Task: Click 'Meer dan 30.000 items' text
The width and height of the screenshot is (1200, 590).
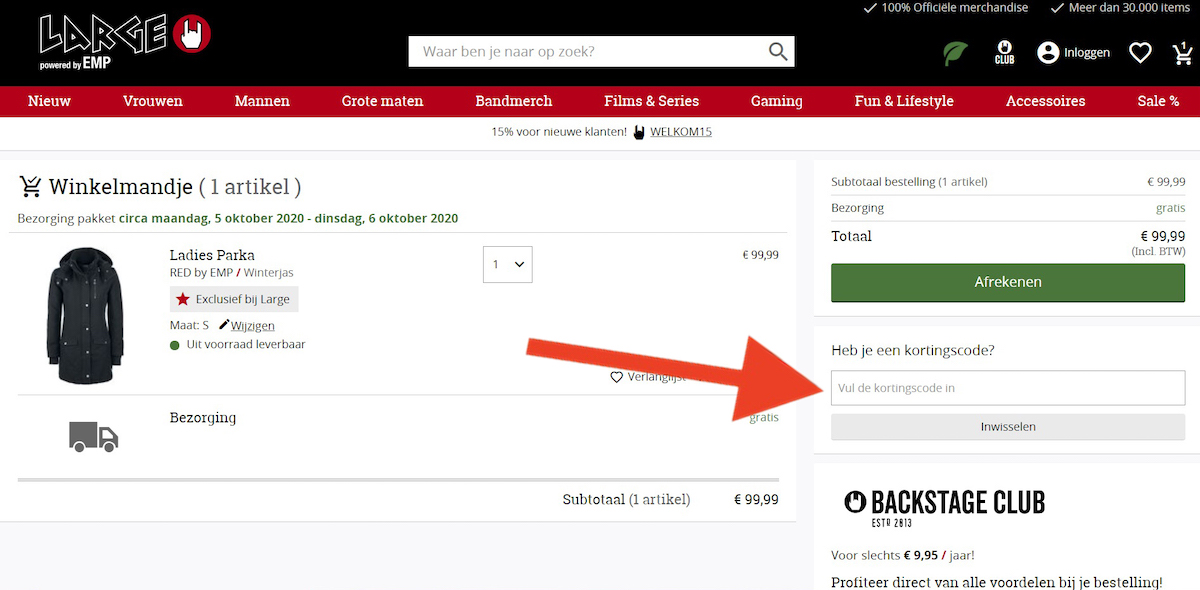Action: [1129, 8]
